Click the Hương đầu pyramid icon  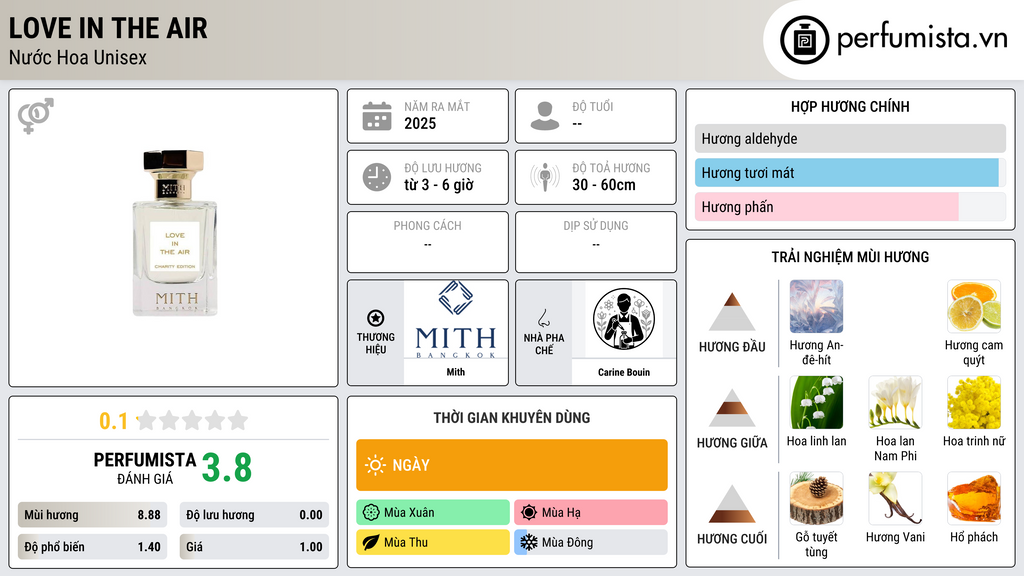click(732, 312)
